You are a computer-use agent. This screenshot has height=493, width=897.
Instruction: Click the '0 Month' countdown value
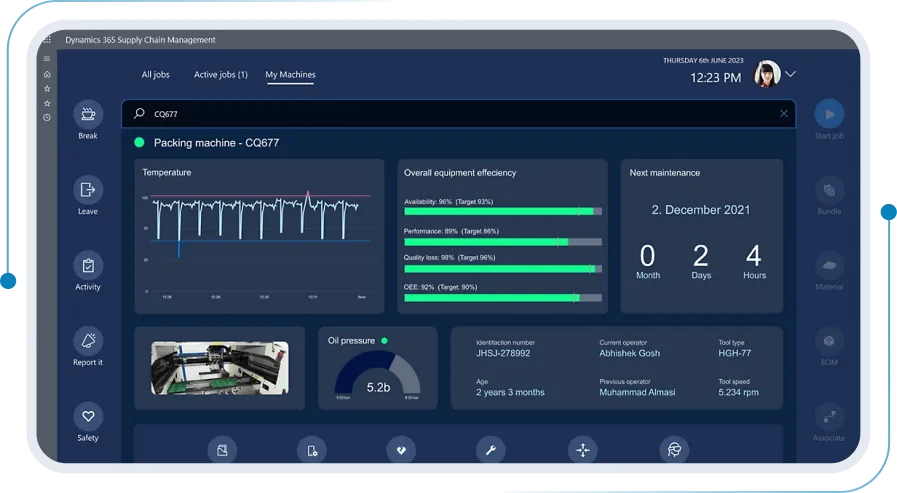[x=648, y=261]
